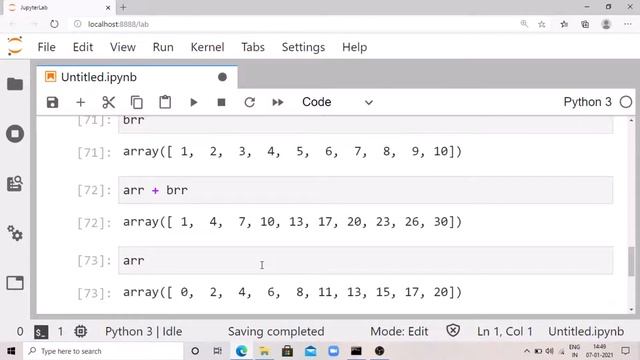Open browser zoom magnifier icon

[x=524, y=24]
